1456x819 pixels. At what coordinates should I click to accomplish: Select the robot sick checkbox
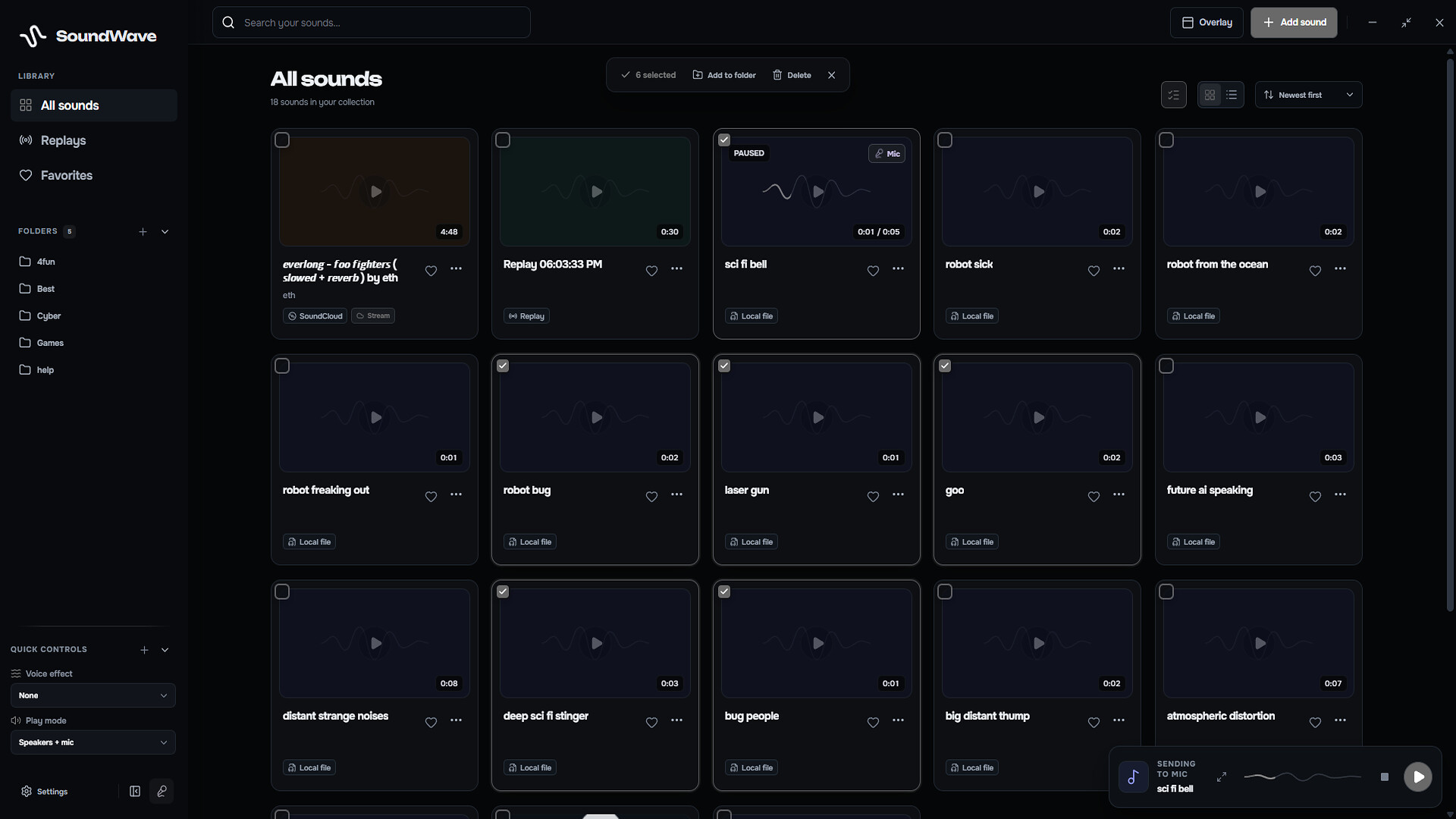coord(945,140)
